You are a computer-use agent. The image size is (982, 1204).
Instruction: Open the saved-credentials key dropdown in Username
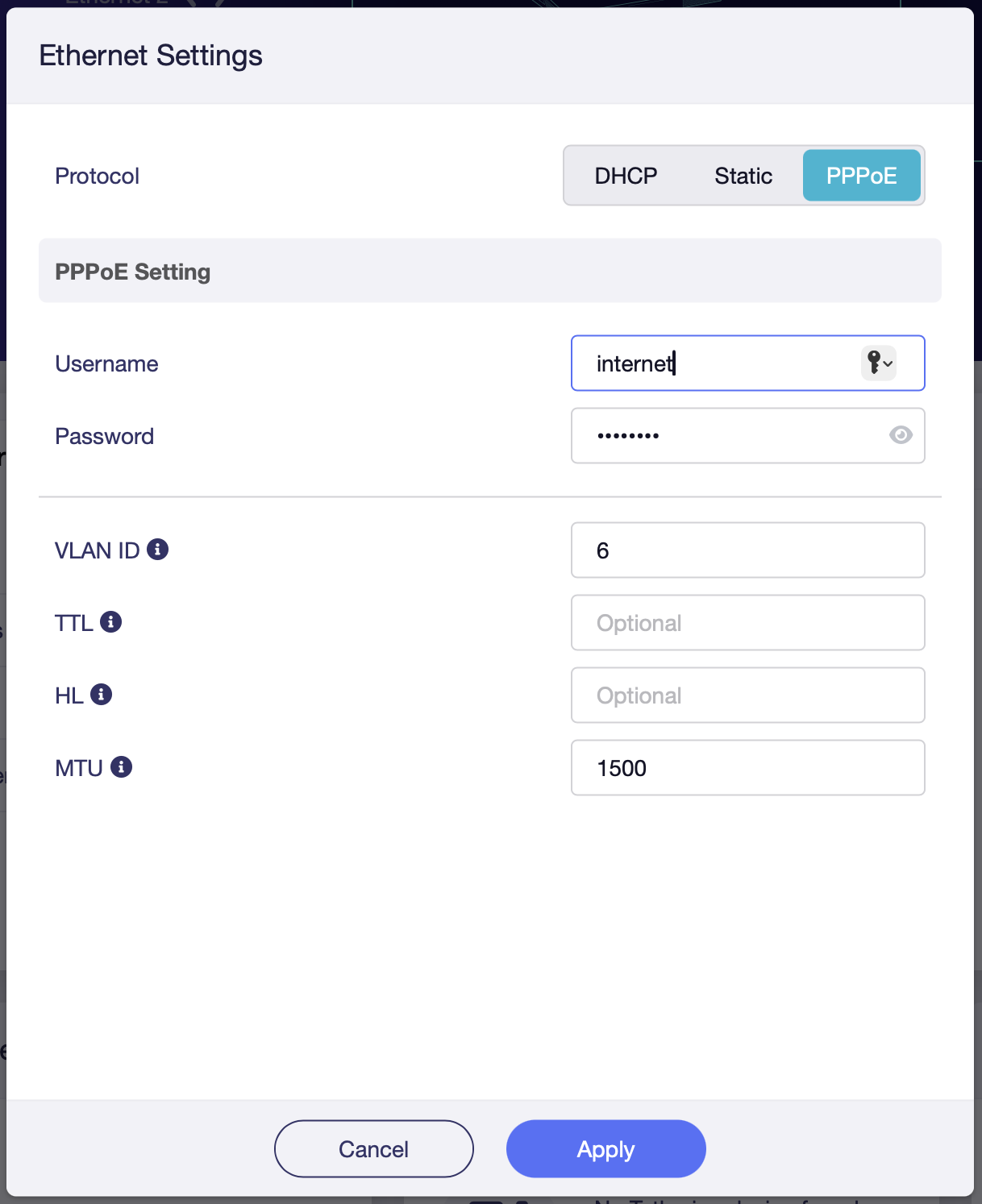click(879, 363)
